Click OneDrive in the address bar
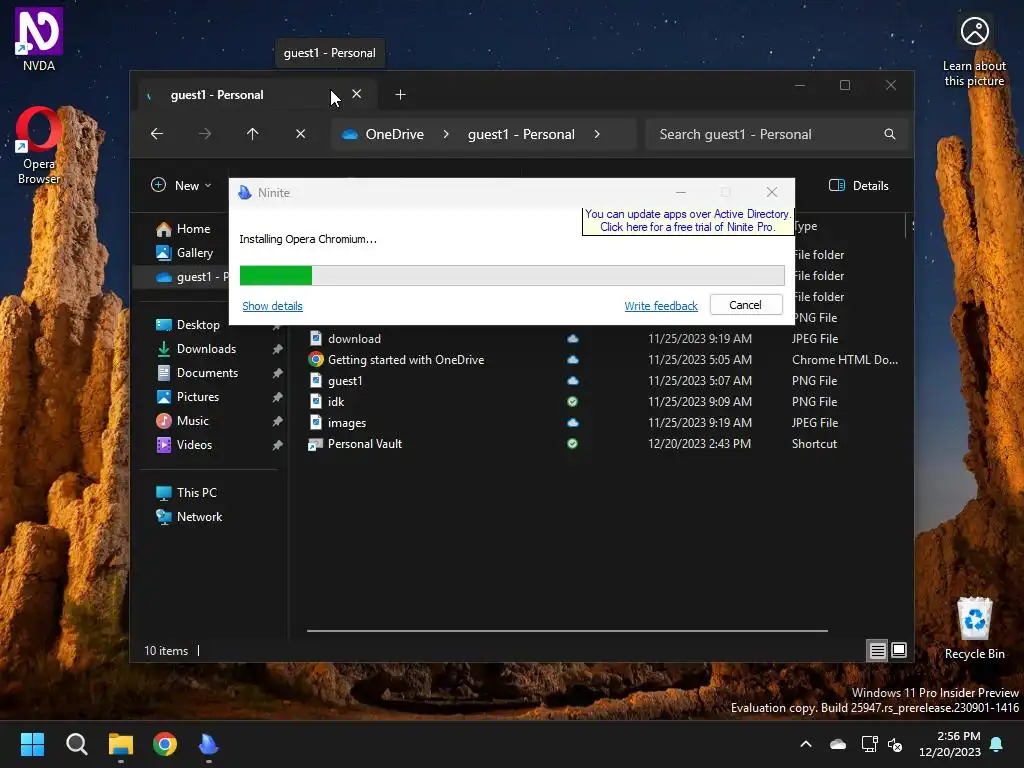Viewport: 1024px width, 768px height. pos(394,134)
